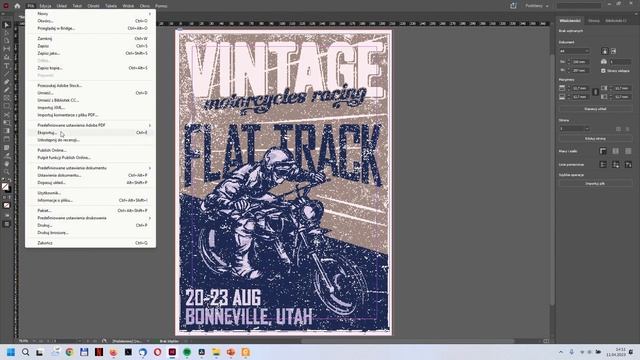This screenshot has width=640, height=360.
Task: Click the horizontal scrollbar below canvas
Action: tap(408, 341)
